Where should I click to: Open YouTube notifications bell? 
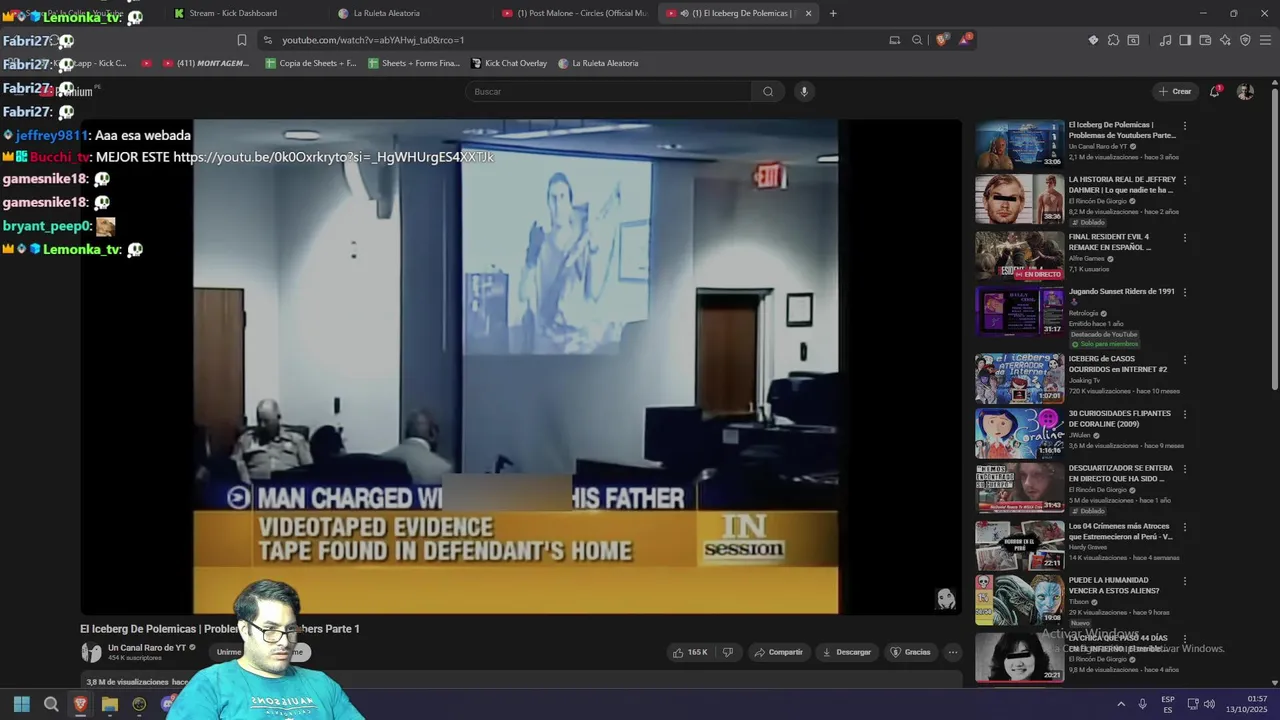(1215, 91)
